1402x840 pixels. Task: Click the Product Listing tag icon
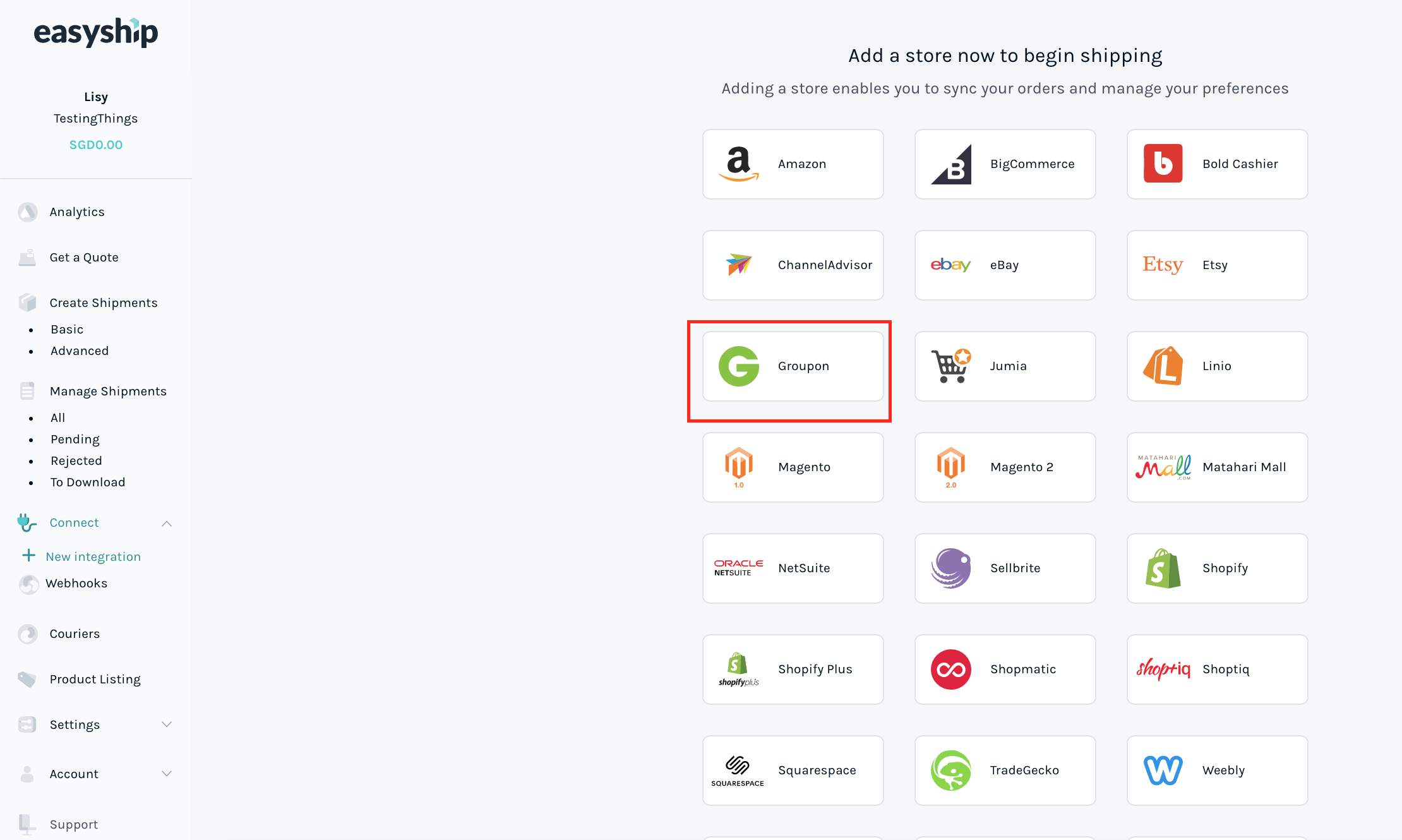pos(27,680)
